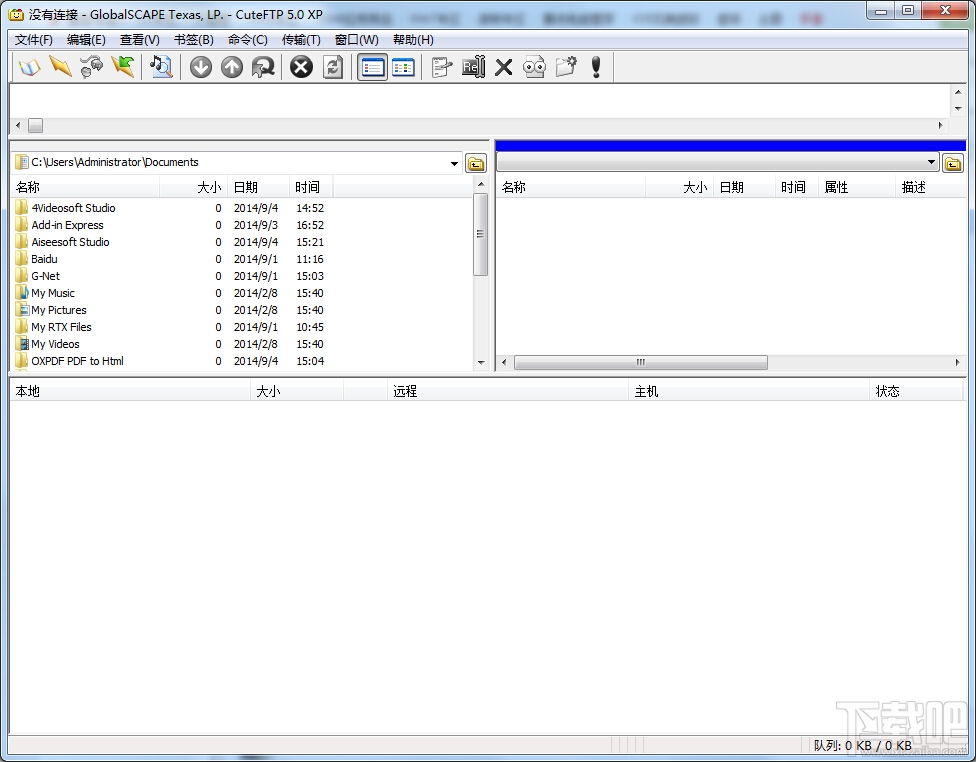Click the Stop (X circle) icon

point(301,67)
